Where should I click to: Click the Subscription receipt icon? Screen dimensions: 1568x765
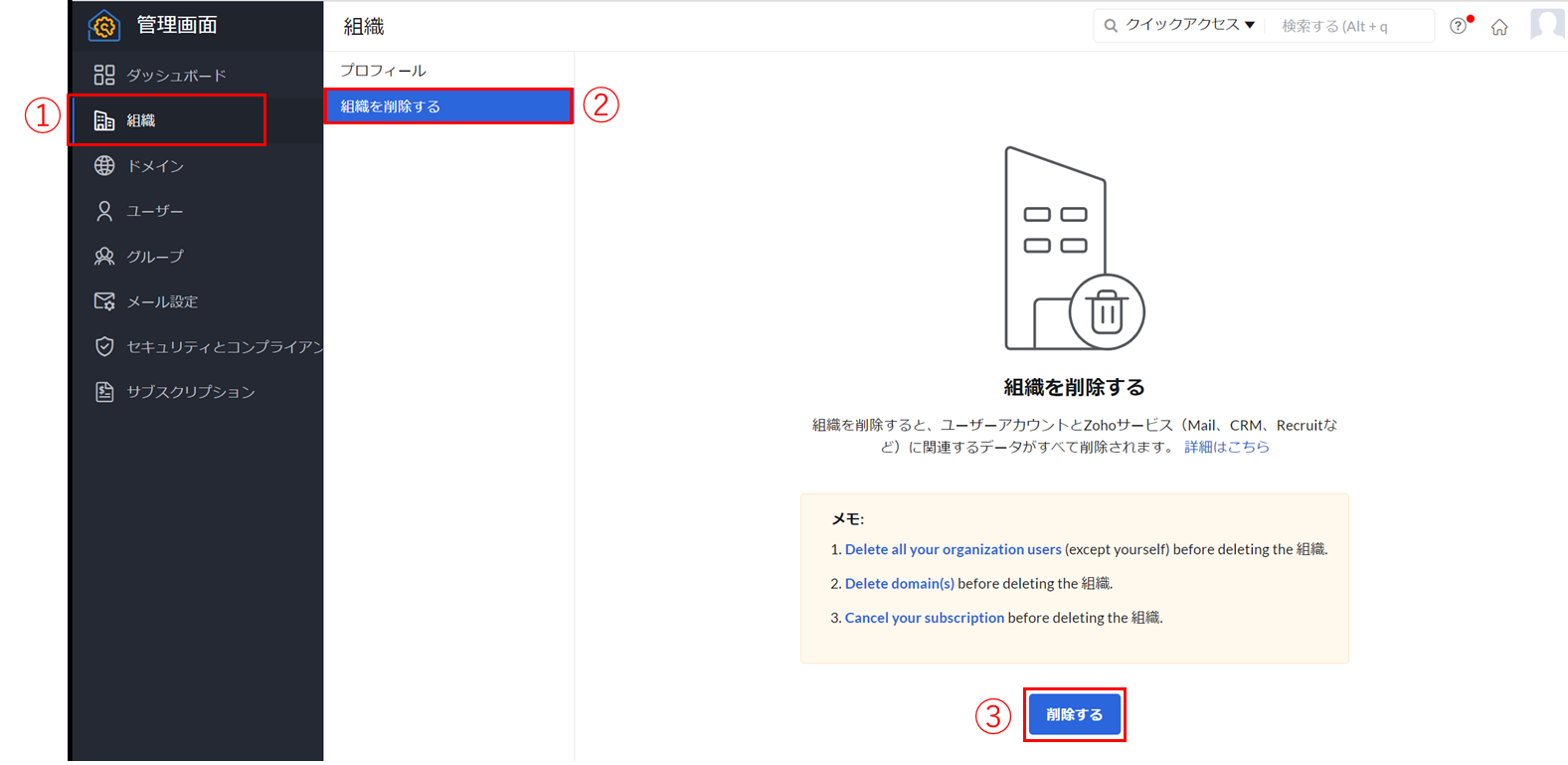(x=104, y=392)
